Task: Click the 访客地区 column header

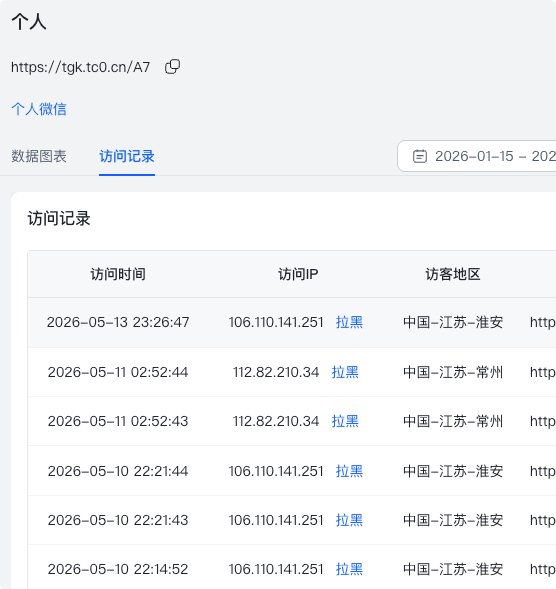Action: point(453,274)
